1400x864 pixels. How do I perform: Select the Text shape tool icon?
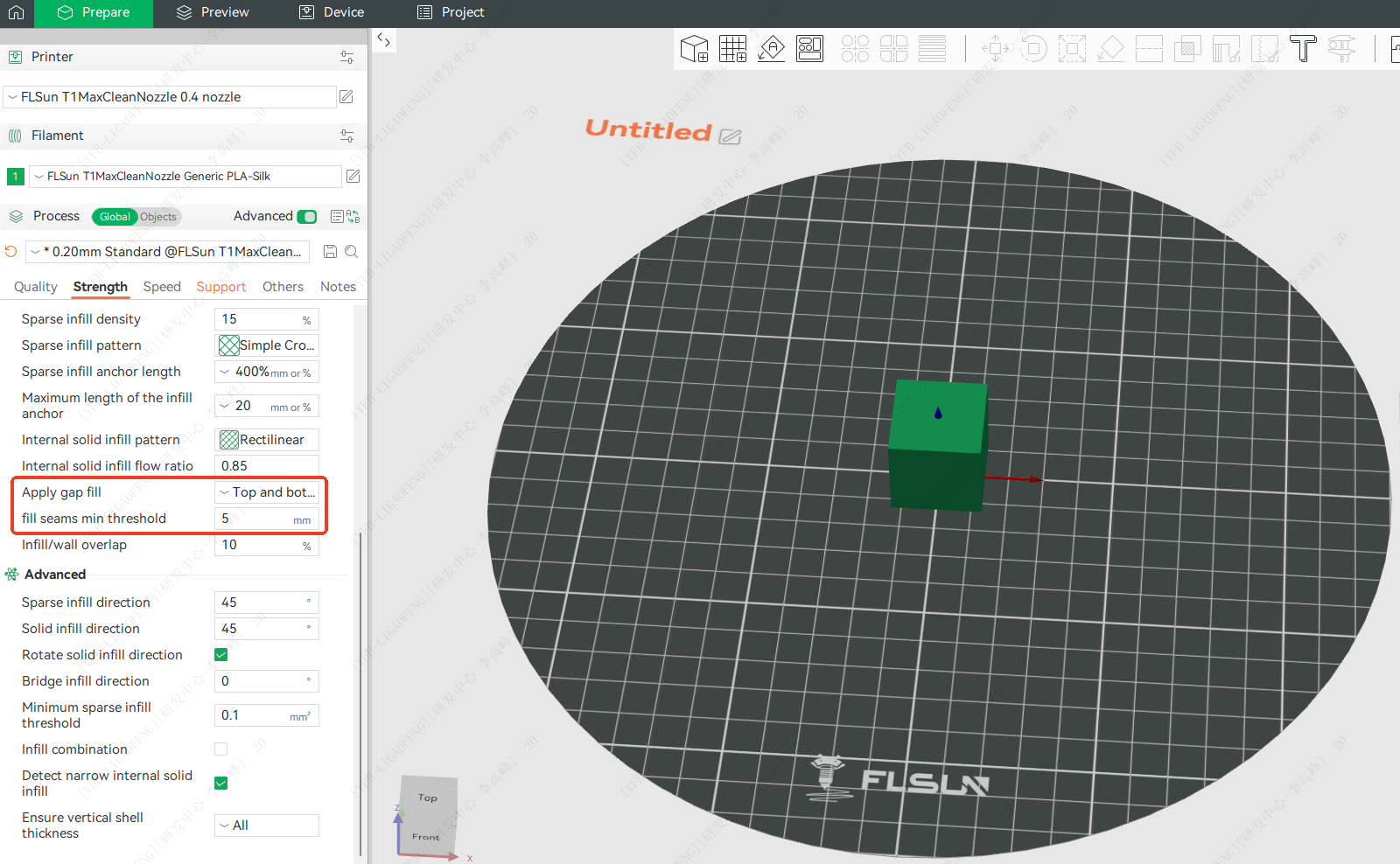(1303, 48)
